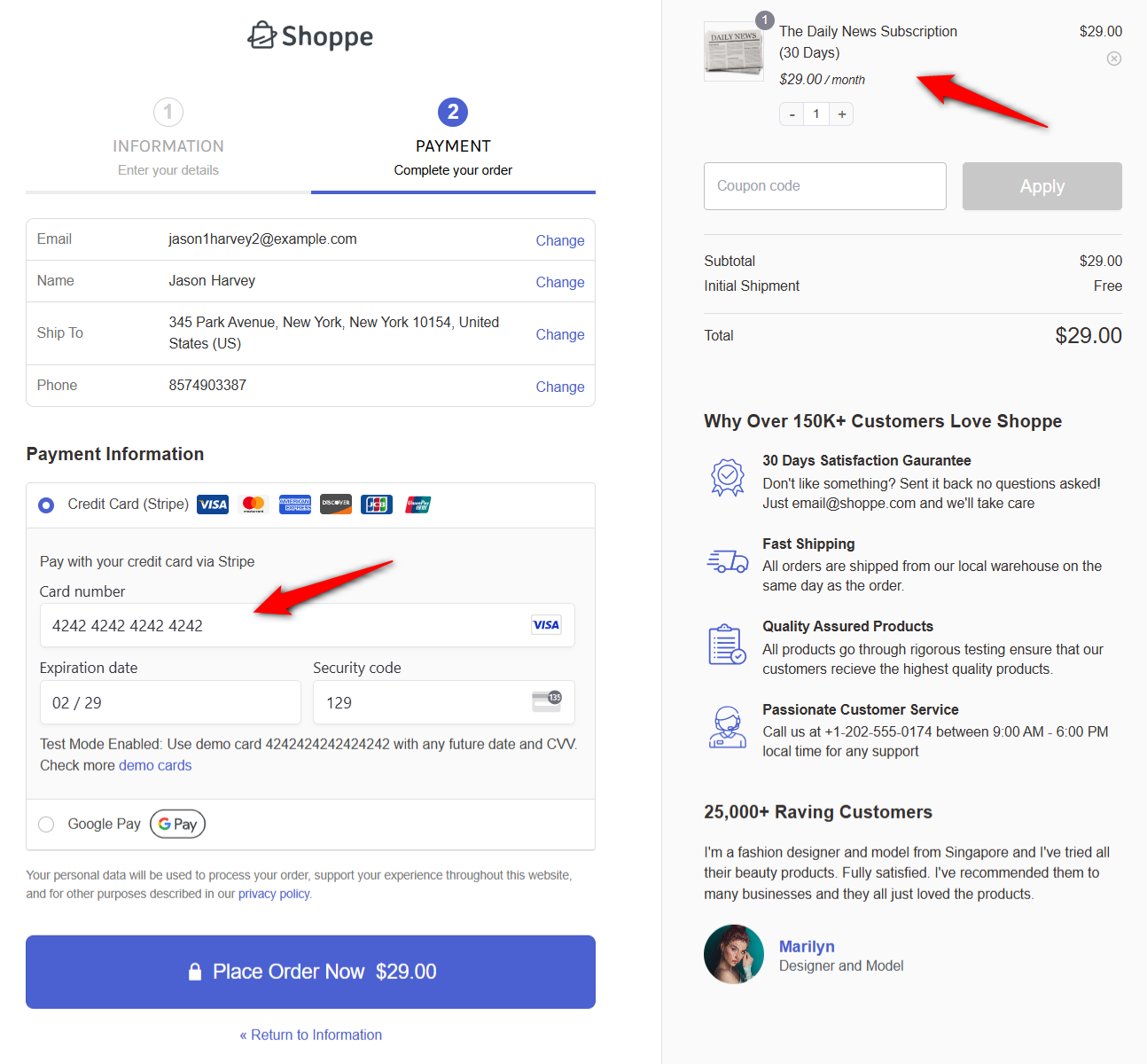Select Credit Card (Stripe) payment option

46,505
